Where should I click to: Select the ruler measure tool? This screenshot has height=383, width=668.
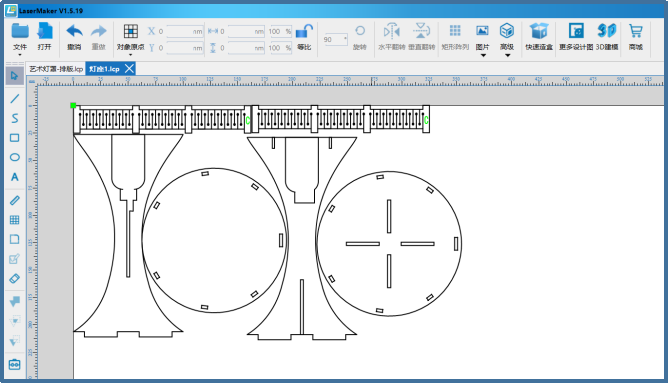coord(14,200)
